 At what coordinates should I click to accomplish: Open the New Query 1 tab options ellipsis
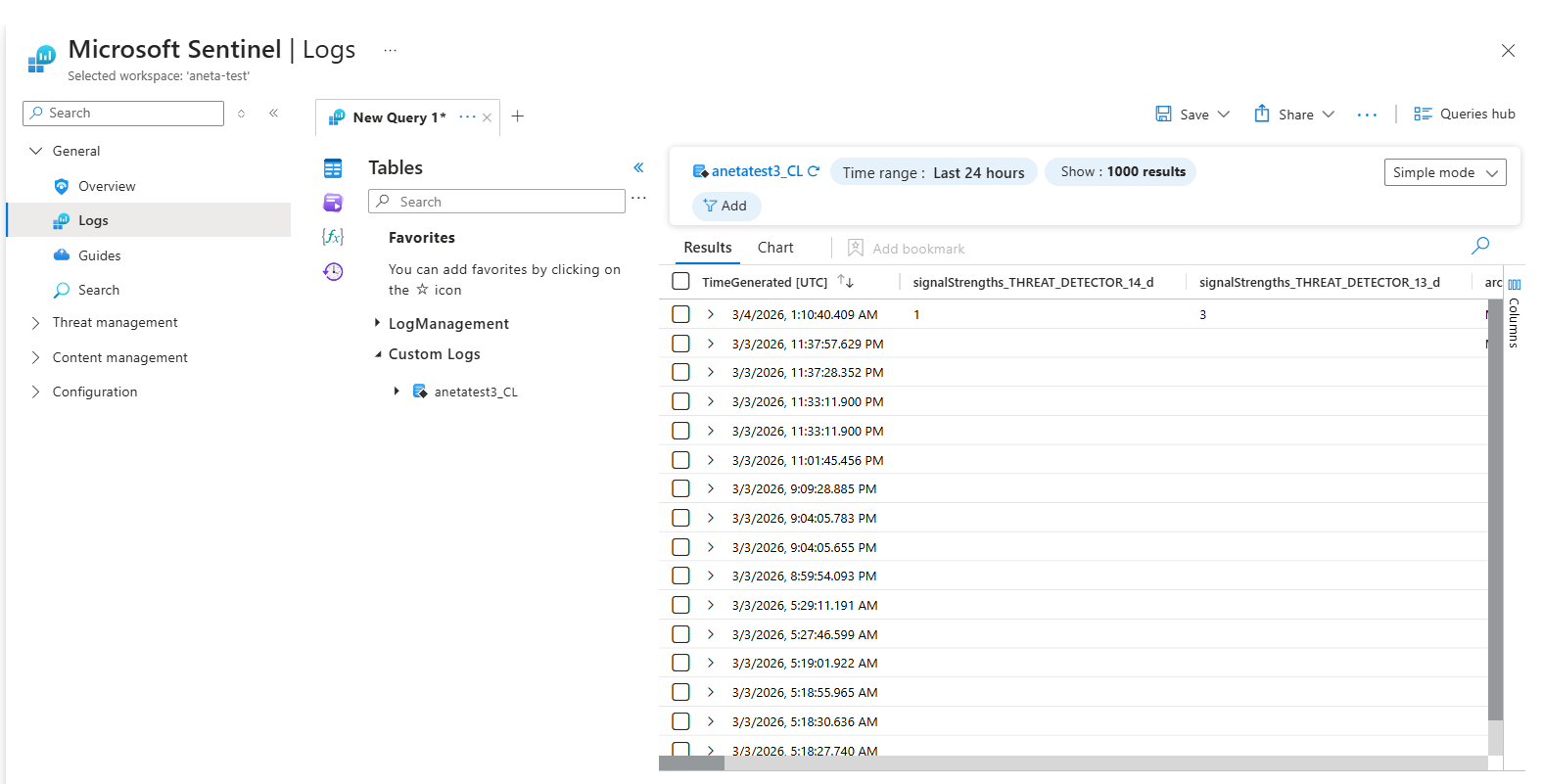tap(467, 116)
